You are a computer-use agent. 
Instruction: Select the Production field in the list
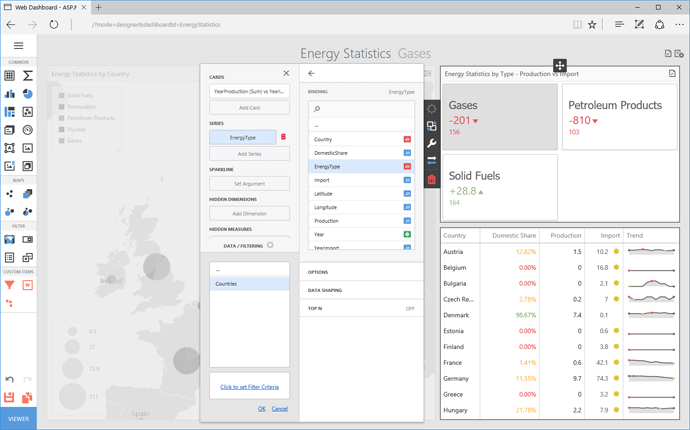coord(355,221)
